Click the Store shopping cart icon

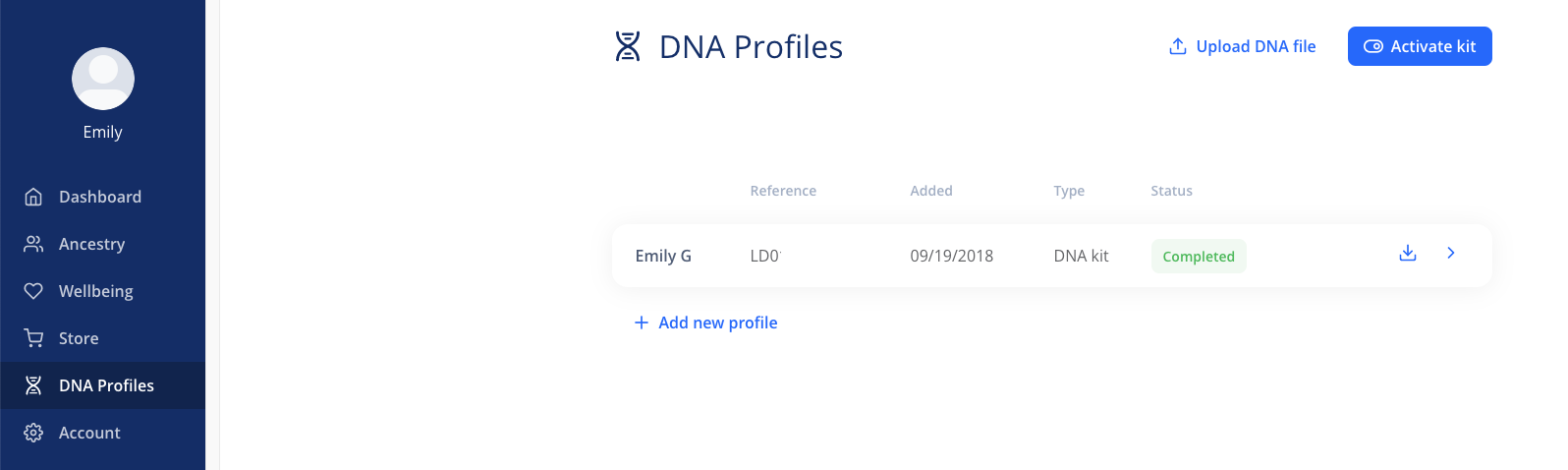click(x=33, y=338)
